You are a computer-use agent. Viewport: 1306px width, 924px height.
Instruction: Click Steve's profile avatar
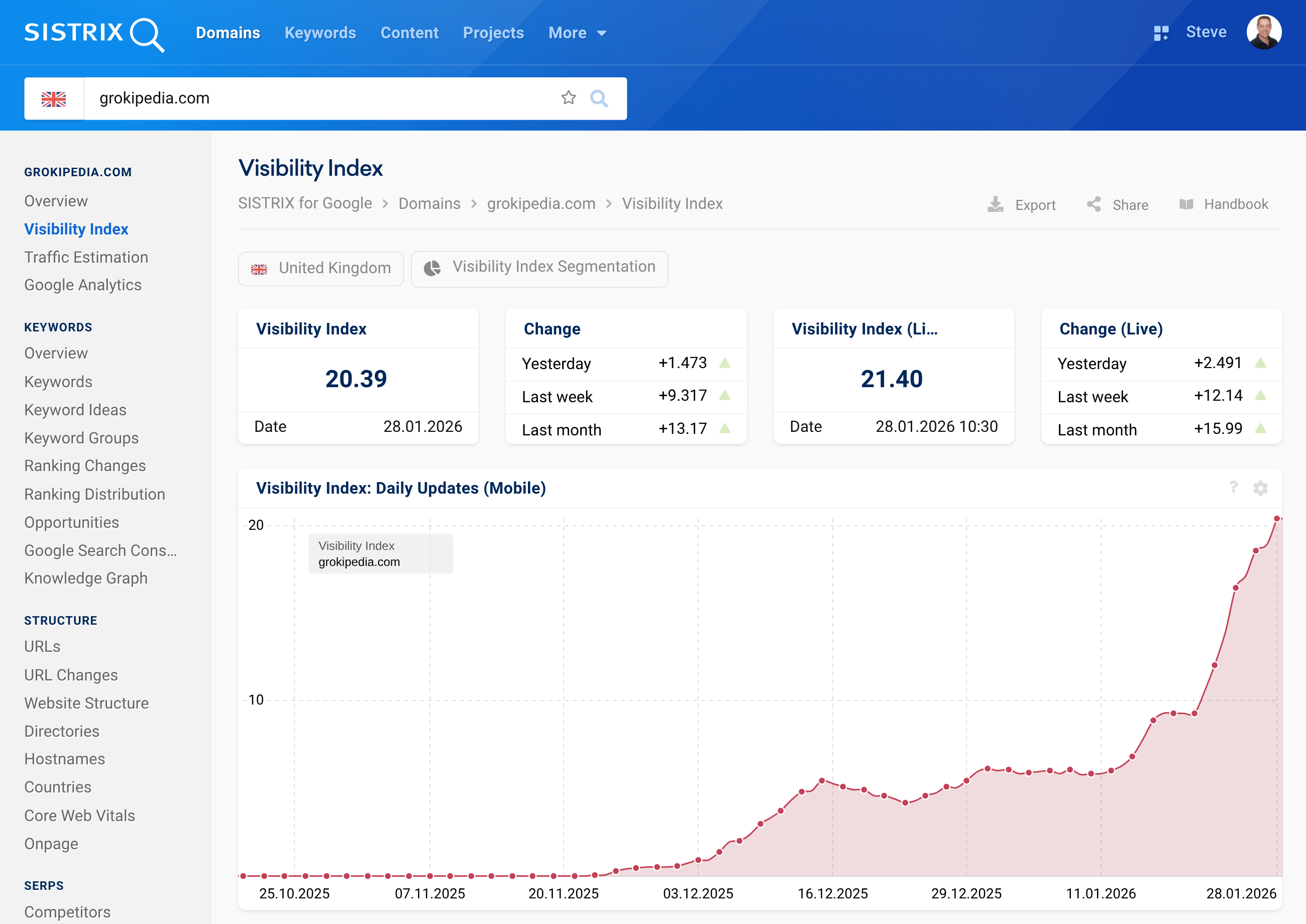pos(1266,33)
